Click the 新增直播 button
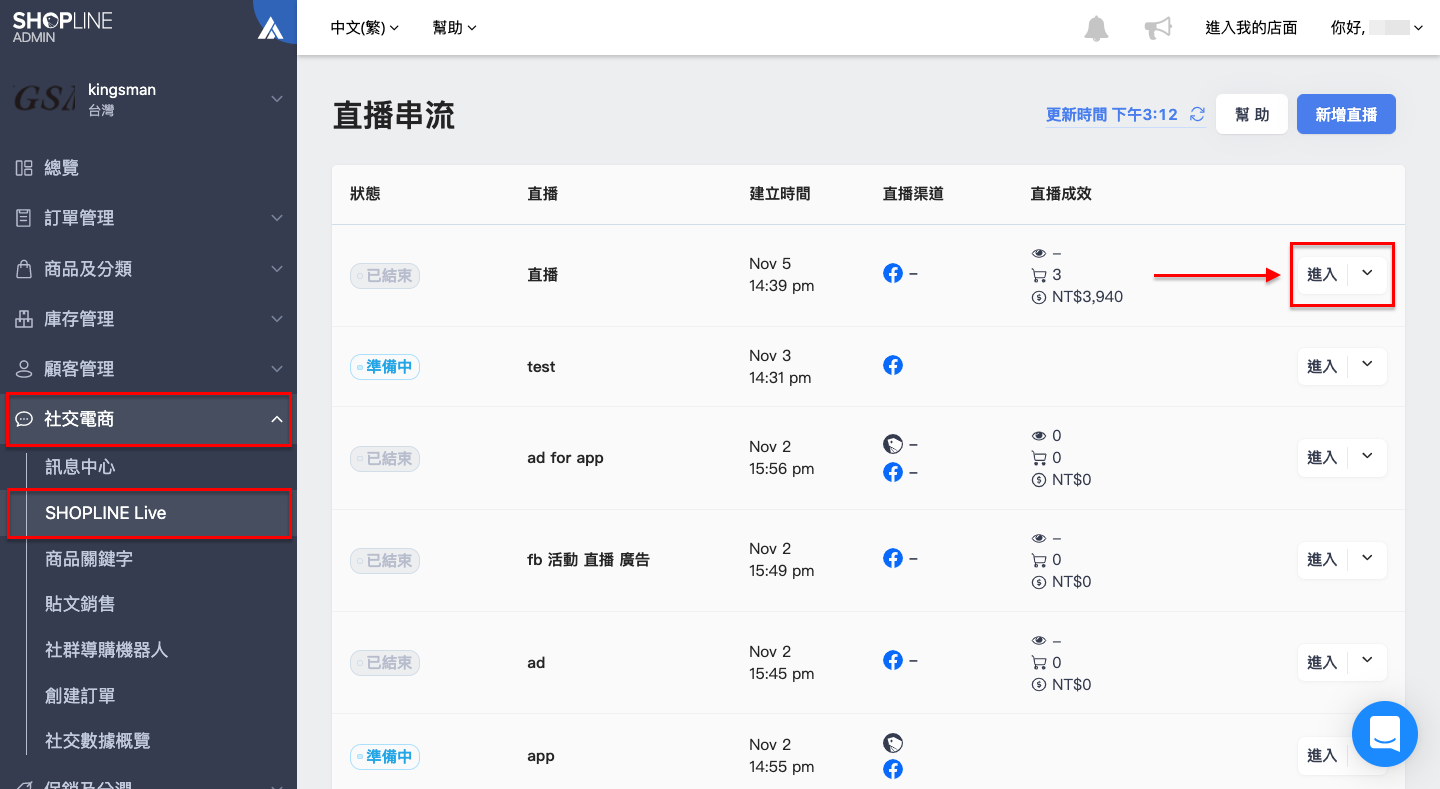1440x789 pixels. coord(1346,115)
